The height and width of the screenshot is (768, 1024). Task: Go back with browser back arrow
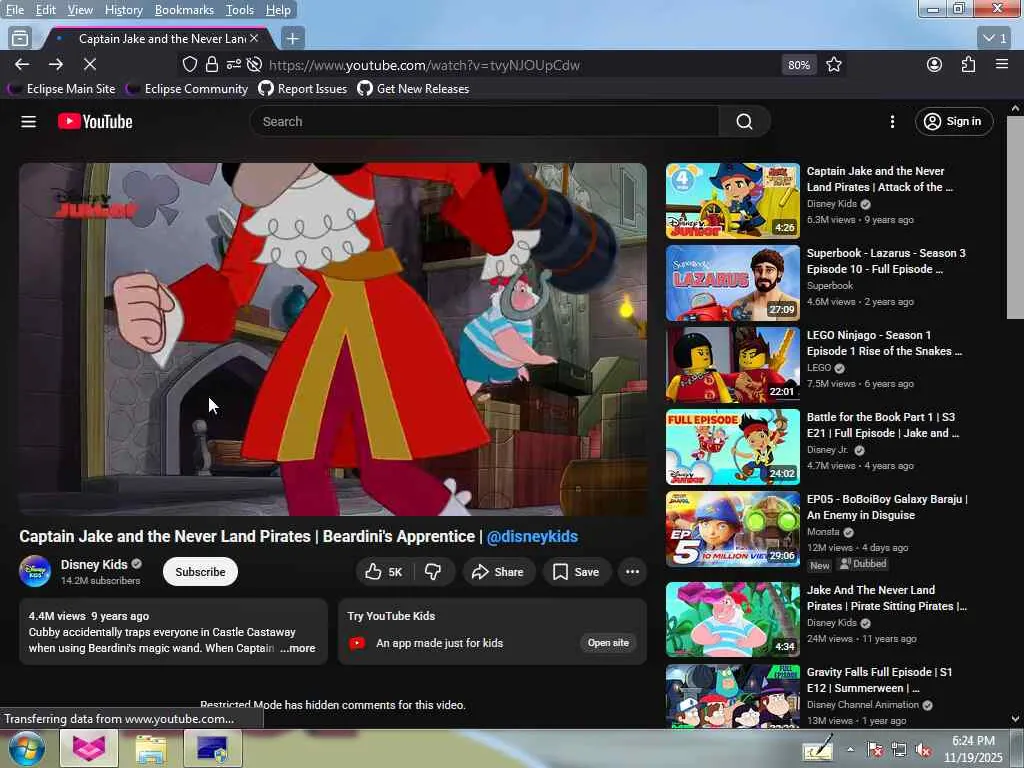[22, 64]
